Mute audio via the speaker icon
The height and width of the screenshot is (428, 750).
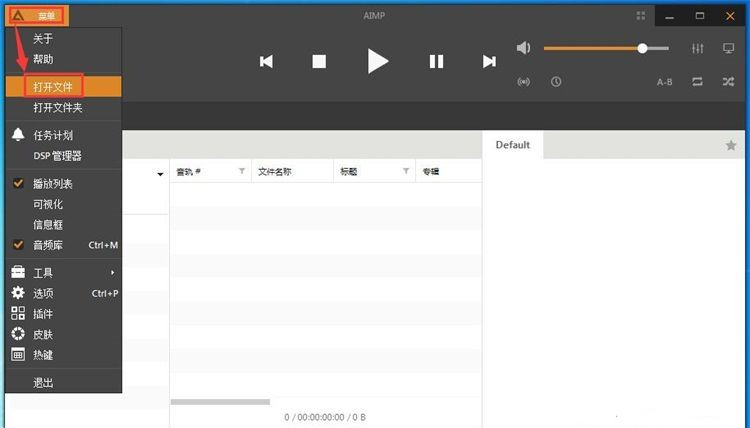point(523,48)
